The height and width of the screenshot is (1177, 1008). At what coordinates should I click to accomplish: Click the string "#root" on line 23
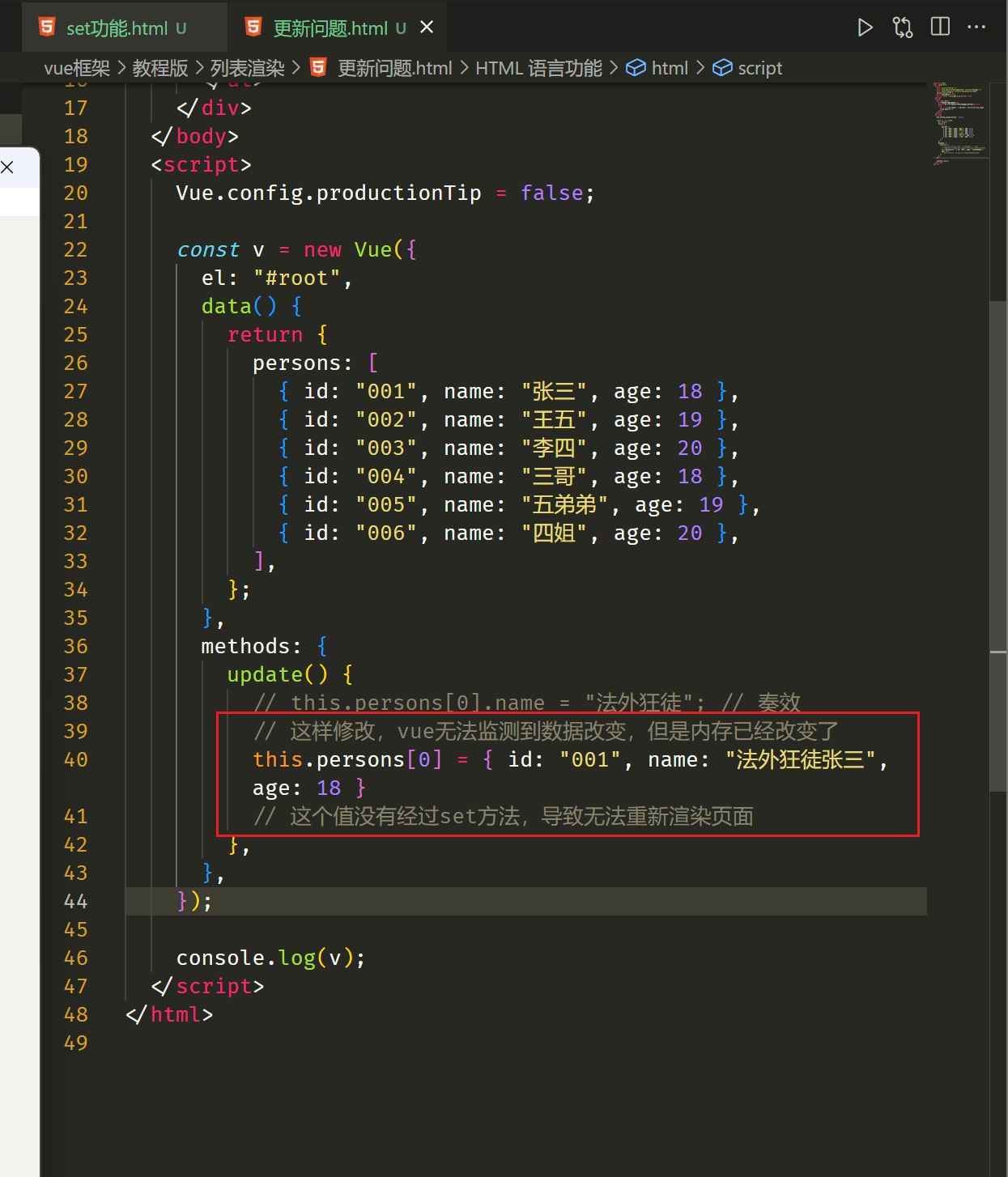(x=296, y=278)
